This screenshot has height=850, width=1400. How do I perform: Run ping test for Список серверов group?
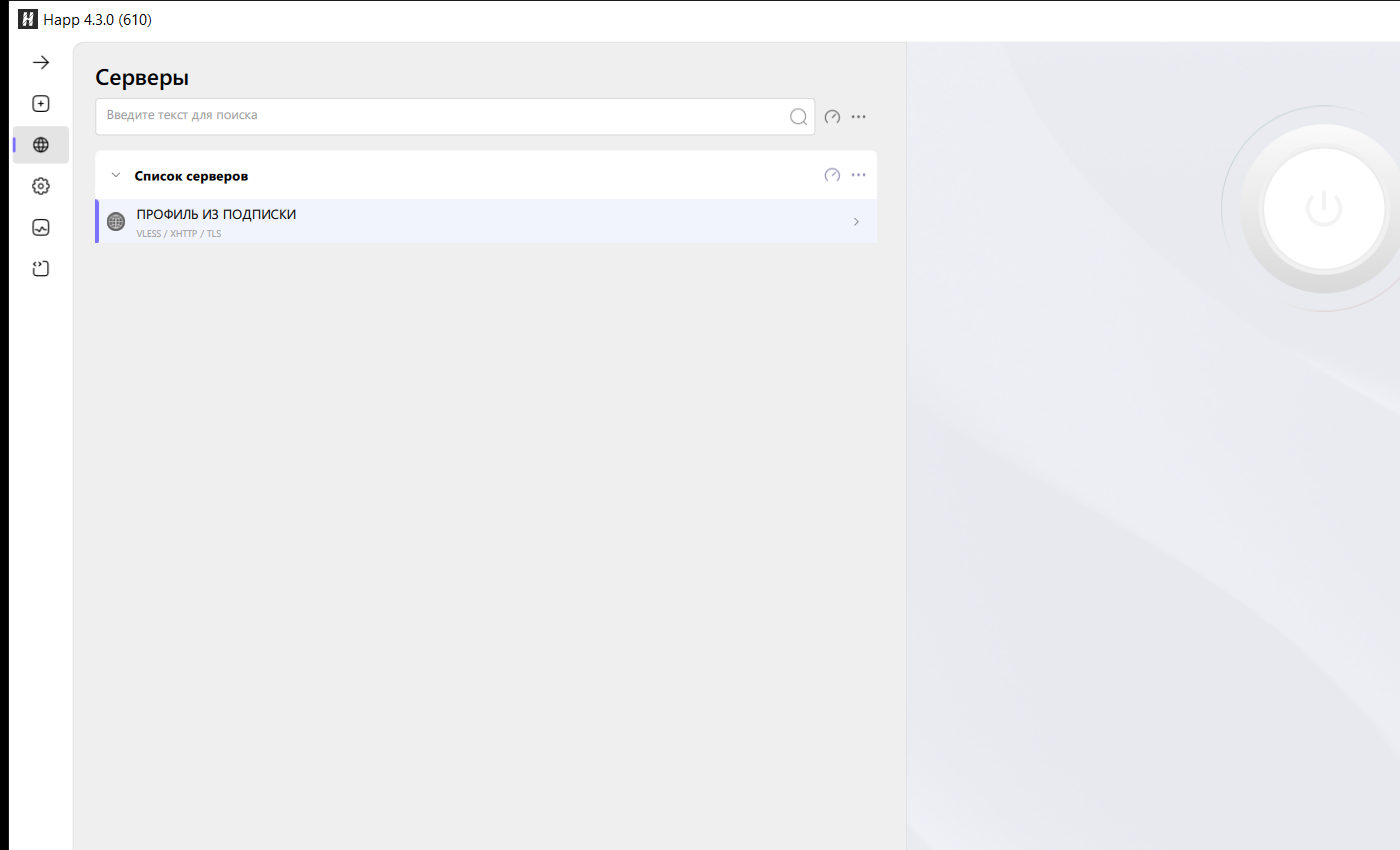[x=832, y=175]
